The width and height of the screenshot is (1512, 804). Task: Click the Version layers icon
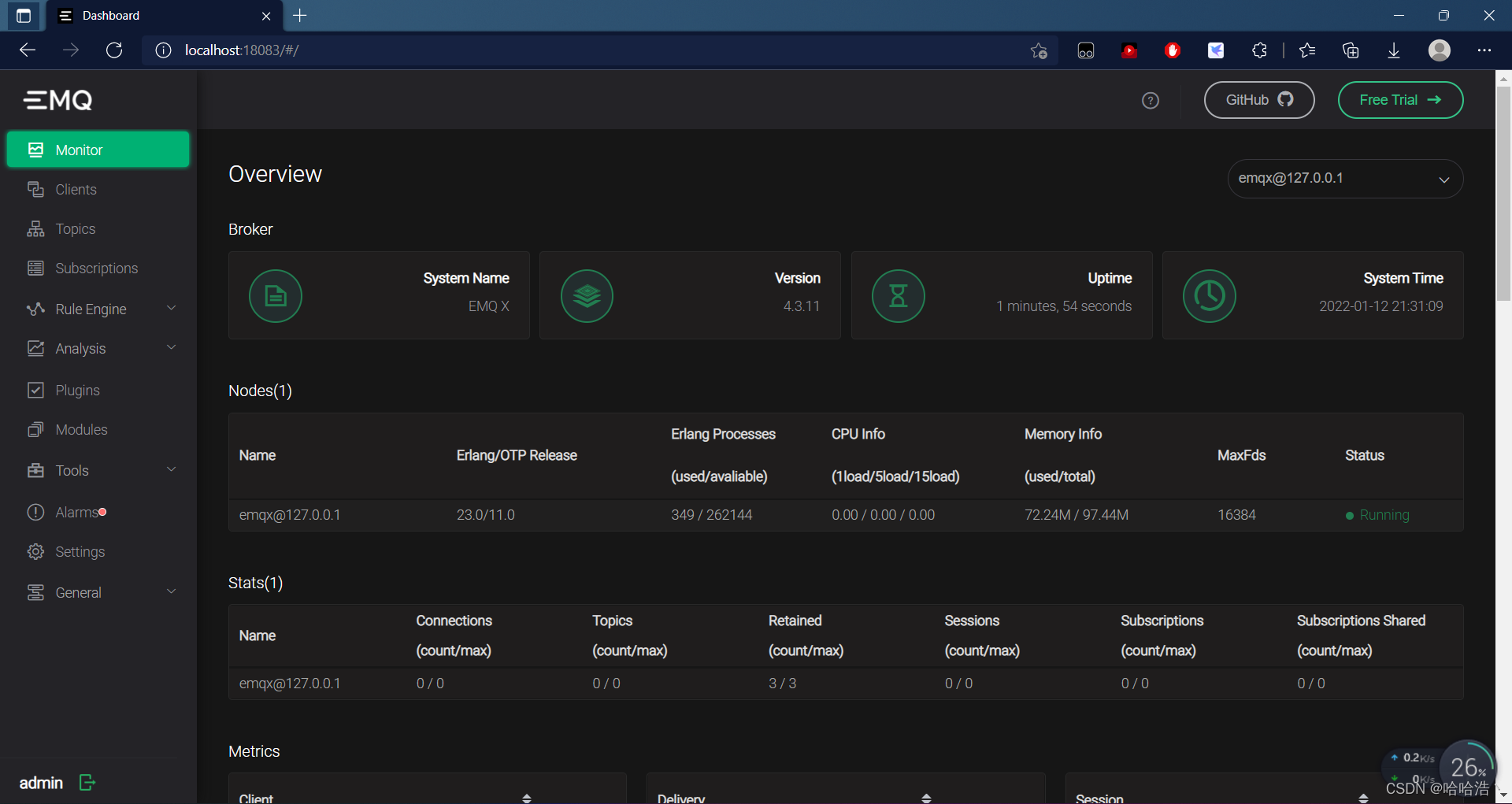[587, 296]
